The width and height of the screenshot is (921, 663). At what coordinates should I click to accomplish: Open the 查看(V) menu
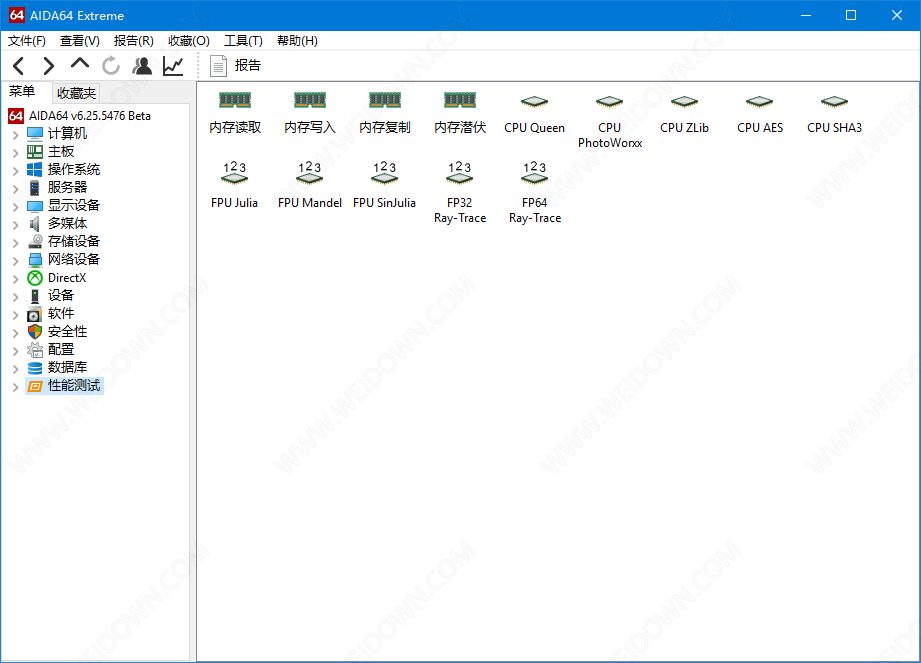pyautogui.click(x=79, y=41)
